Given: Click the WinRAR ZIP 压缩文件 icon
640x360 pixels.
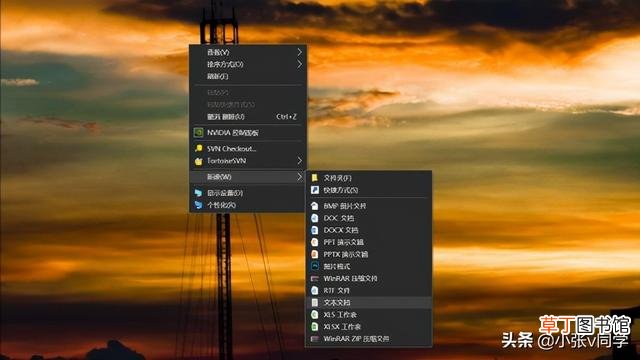Looking at the screenshot, I should tap(315, 339).
